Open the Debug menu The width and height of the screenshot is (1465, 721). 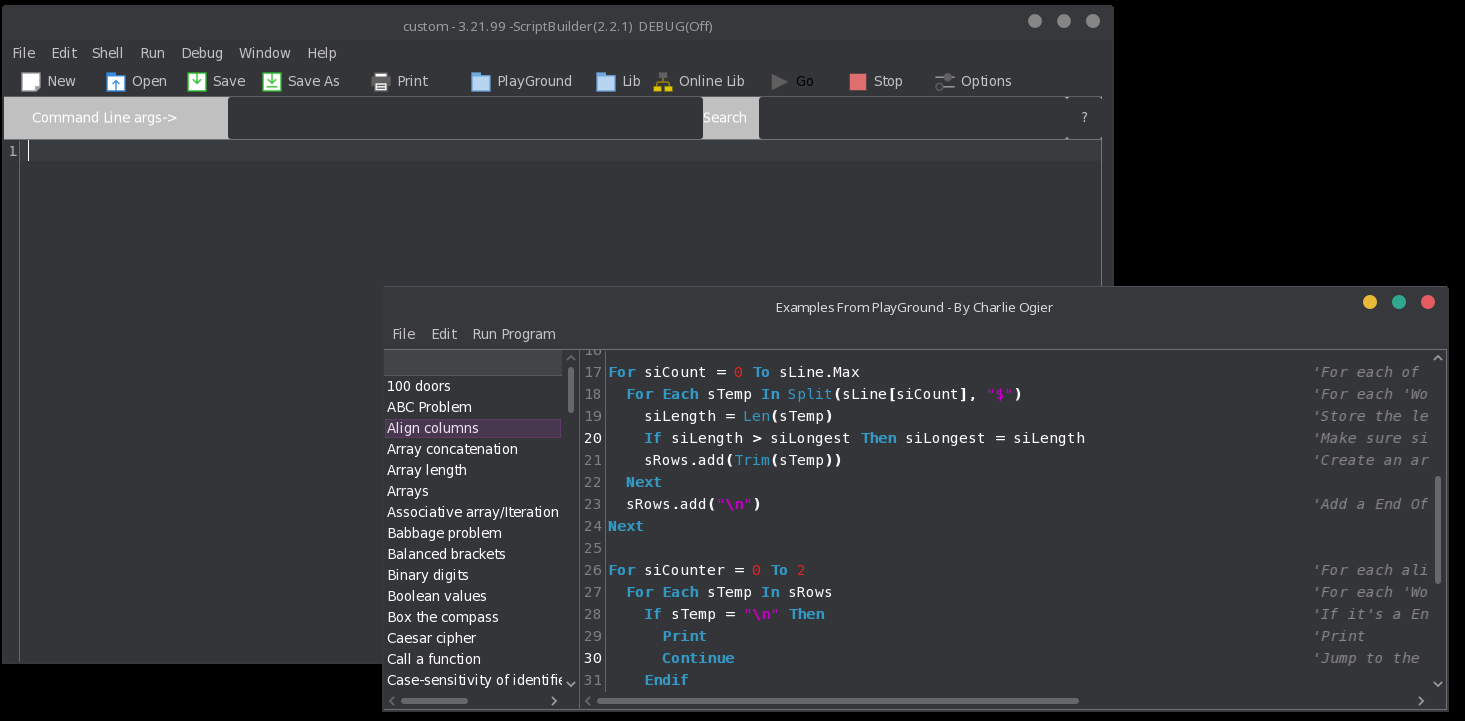(202, 53)
